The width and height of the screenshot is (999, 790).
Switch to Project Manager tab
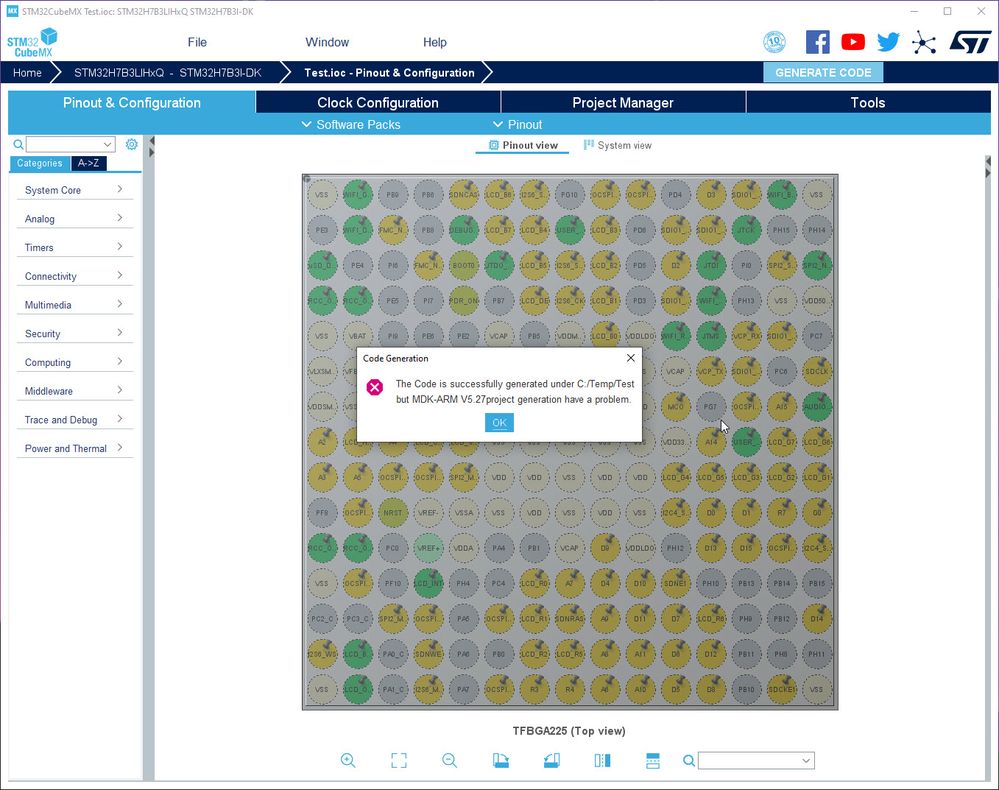(x=622, y=103)
